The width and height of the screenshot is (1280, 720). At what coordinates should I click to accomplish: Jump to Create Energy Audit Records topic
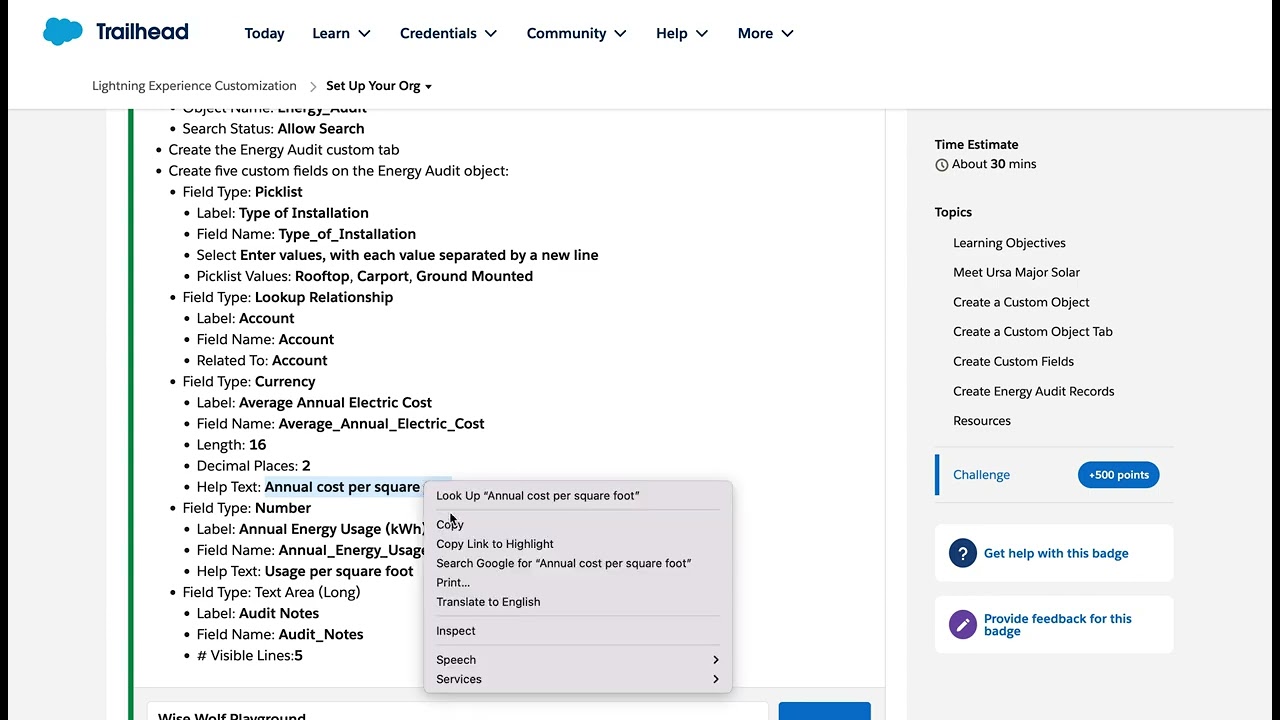tap(1033, 391)
